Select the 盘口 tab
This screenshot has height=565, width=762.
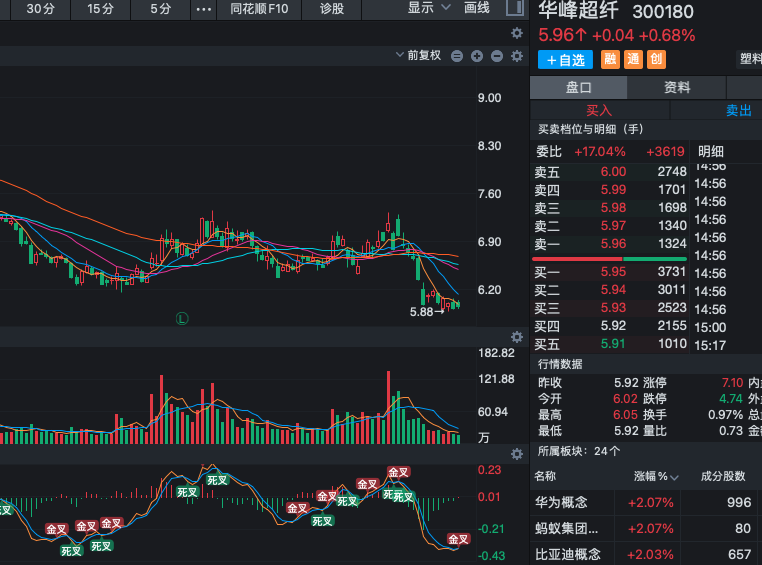[x=578, y=87]
